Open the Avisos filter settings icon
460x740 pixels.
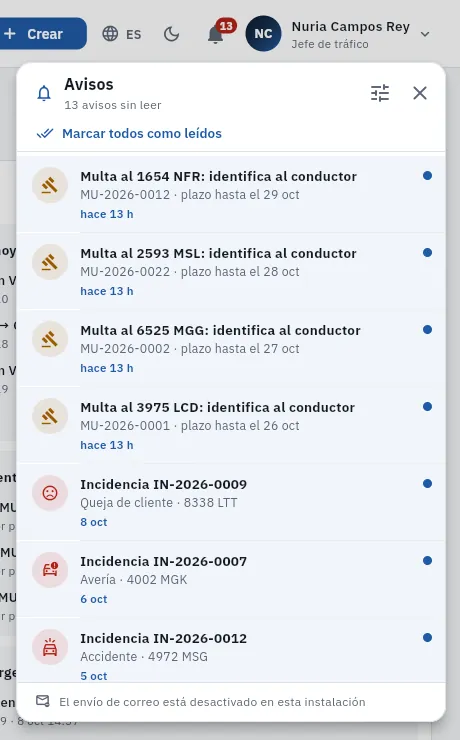[x=380, y=93]
